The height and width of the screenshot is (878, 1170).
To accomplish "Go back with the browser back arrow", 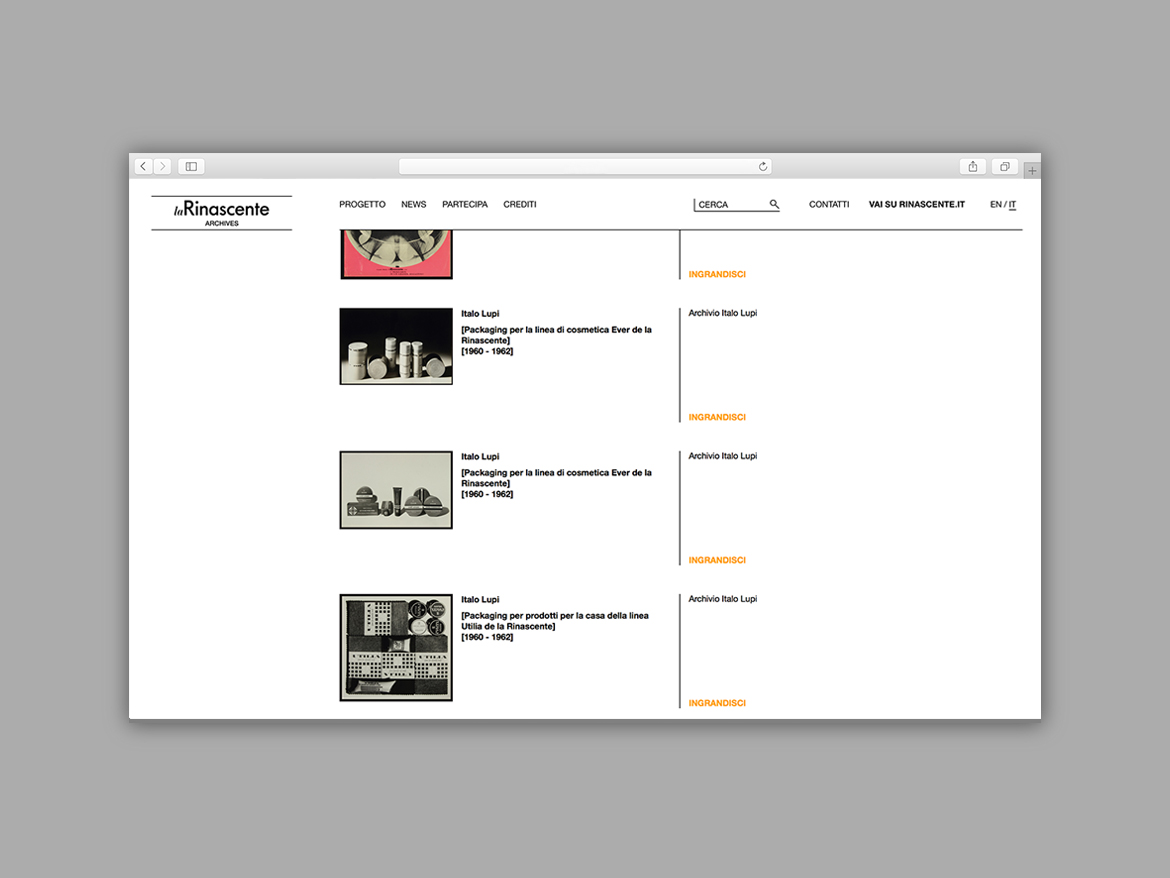I will [x=144, y=166].
